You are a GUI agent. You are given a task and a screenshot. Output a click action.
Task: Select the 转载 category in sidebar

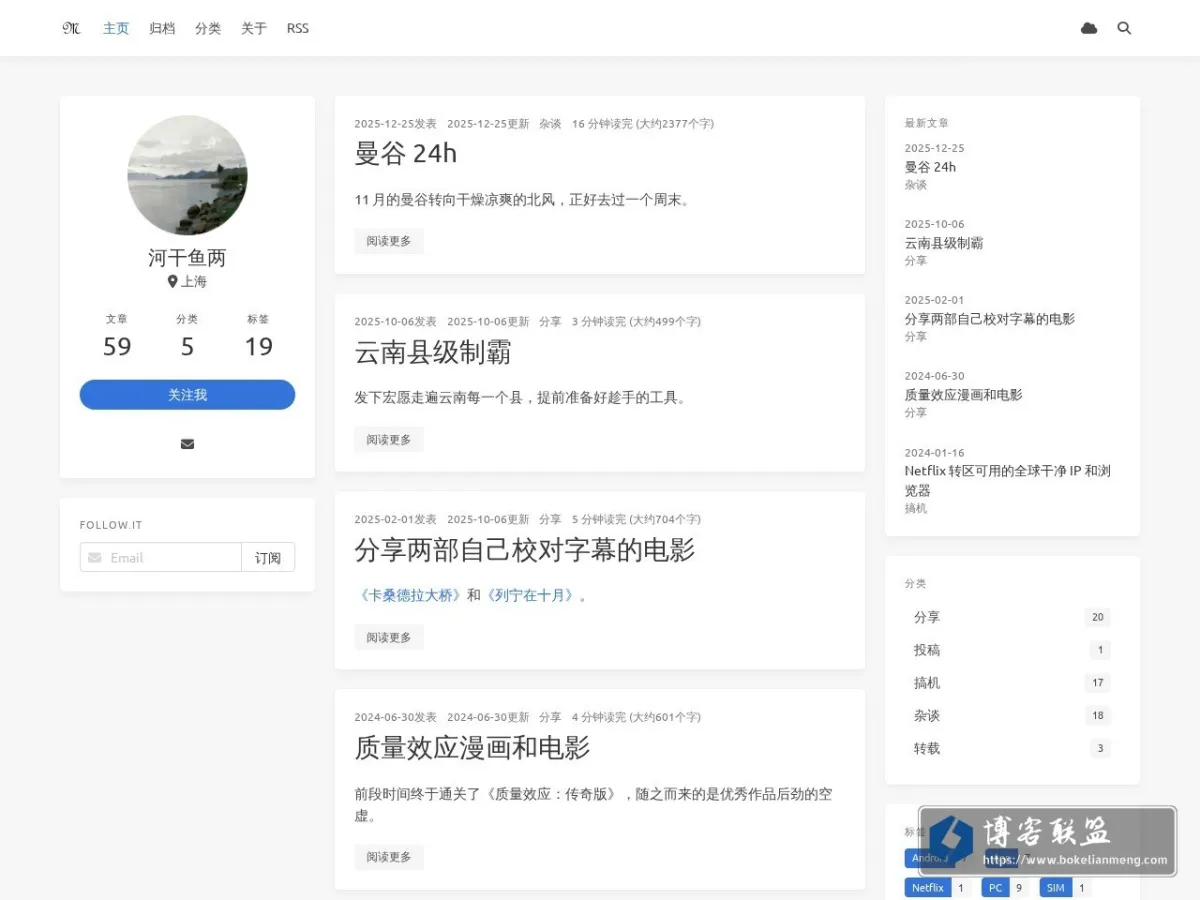[x=1012, y=748]
